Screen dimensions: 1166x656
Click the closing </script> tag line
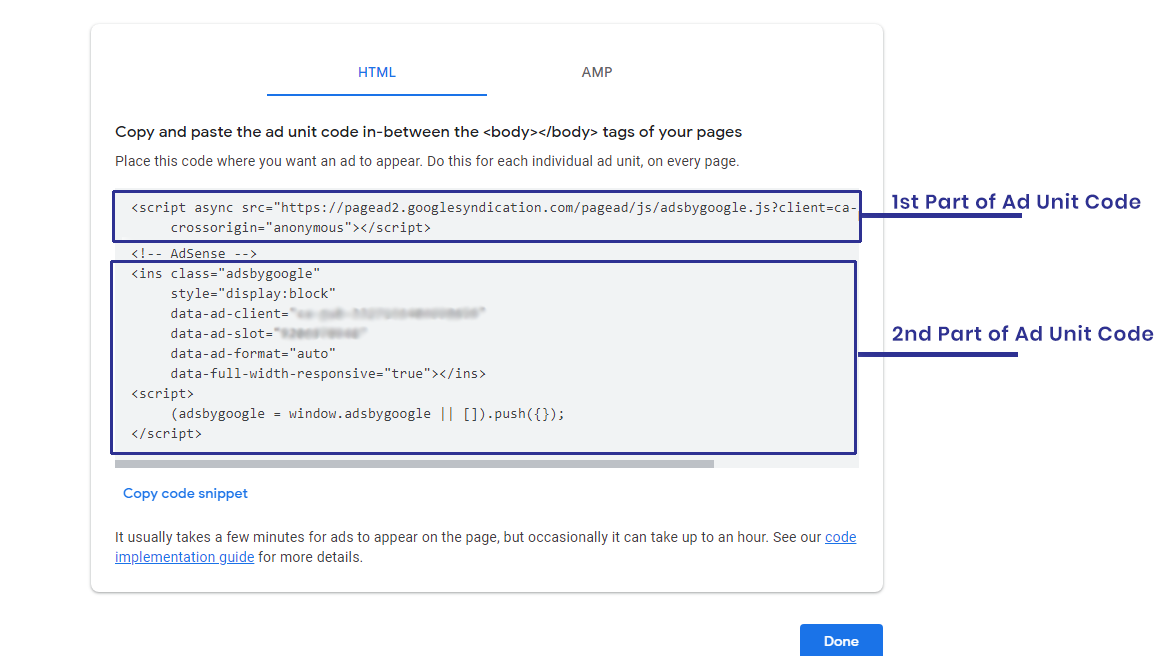click(167, 434)
